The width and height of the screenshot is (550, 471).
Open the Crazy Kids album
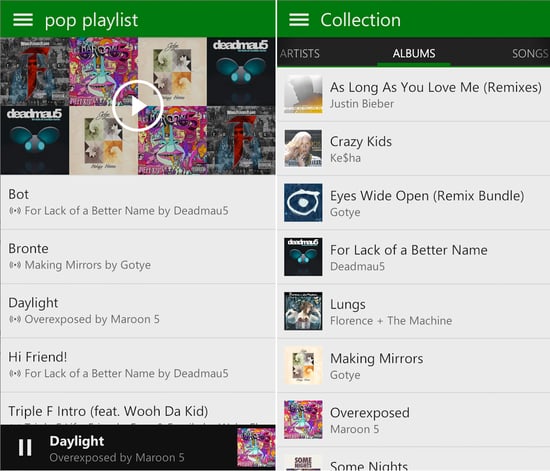tap(414, 149)
